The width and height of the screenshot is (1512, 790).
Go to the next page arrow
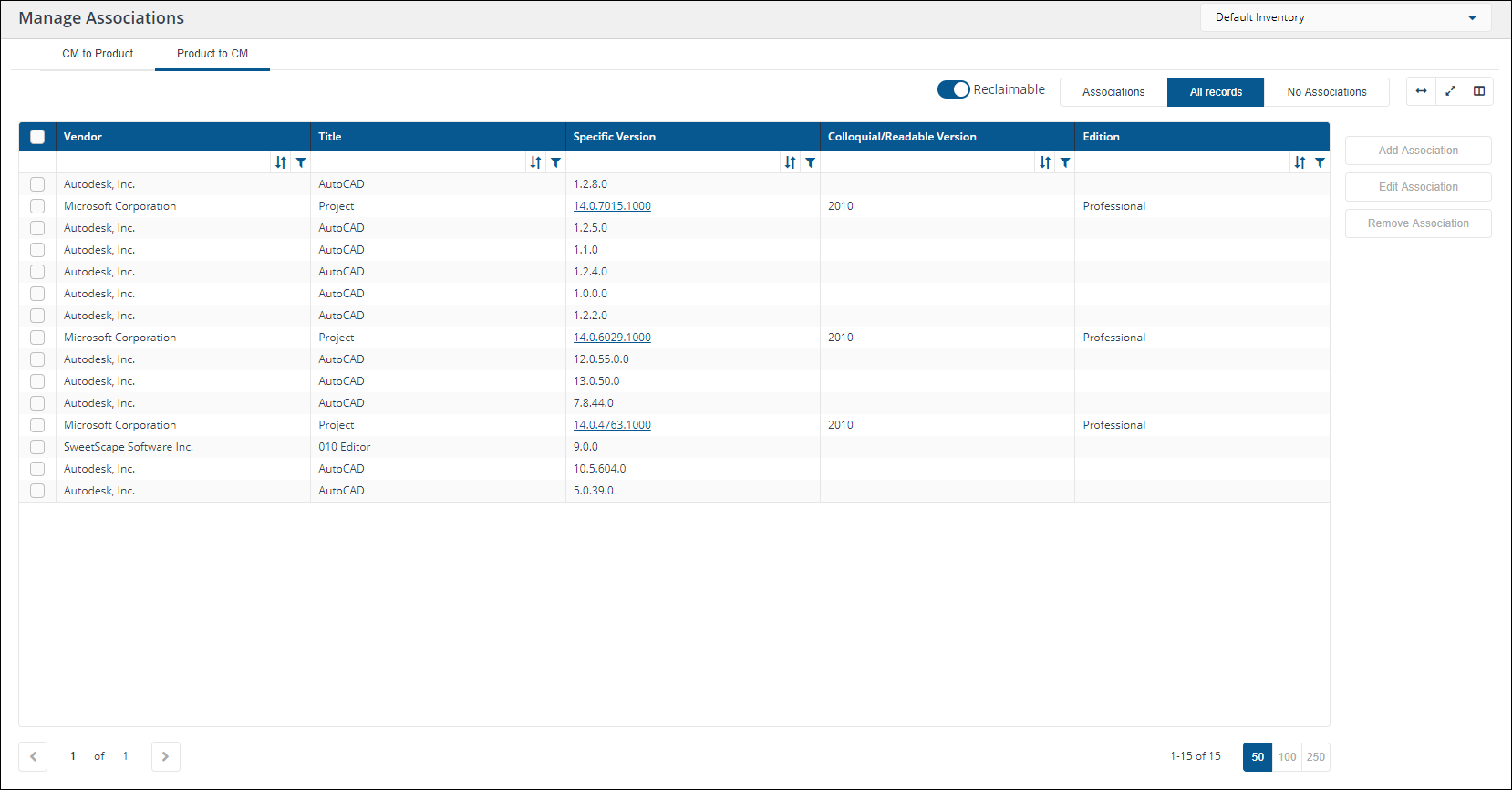coord(165,756)
